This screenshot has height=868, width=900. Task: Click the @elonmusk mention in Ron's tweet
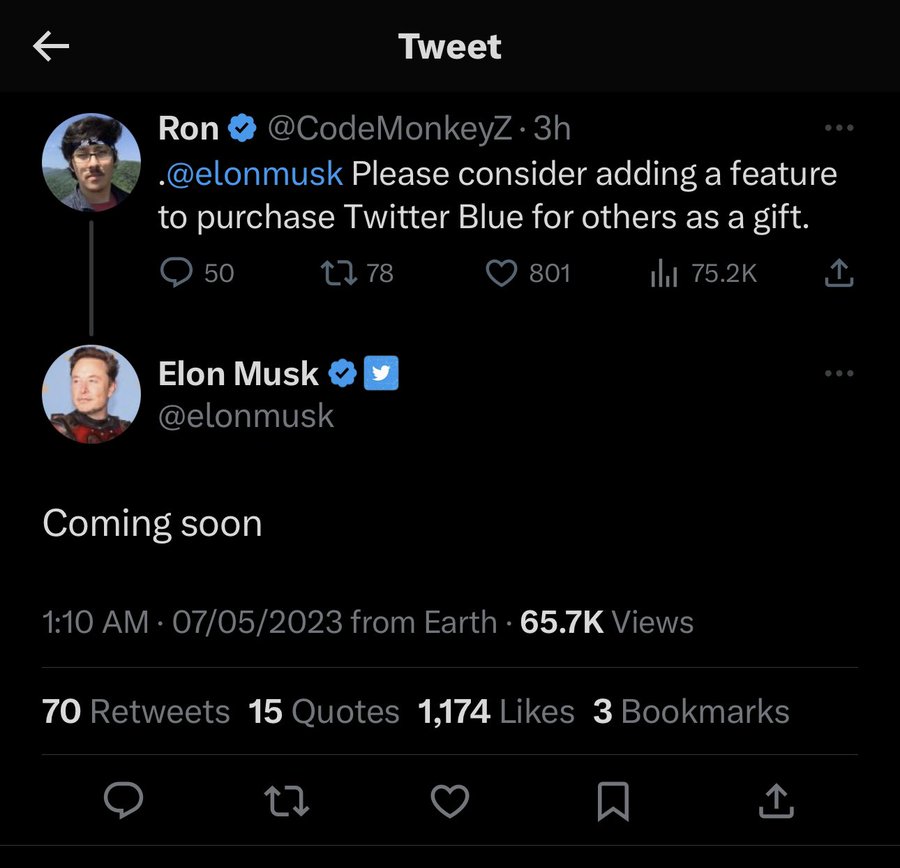pyautogui.click(x=255, y=173)
